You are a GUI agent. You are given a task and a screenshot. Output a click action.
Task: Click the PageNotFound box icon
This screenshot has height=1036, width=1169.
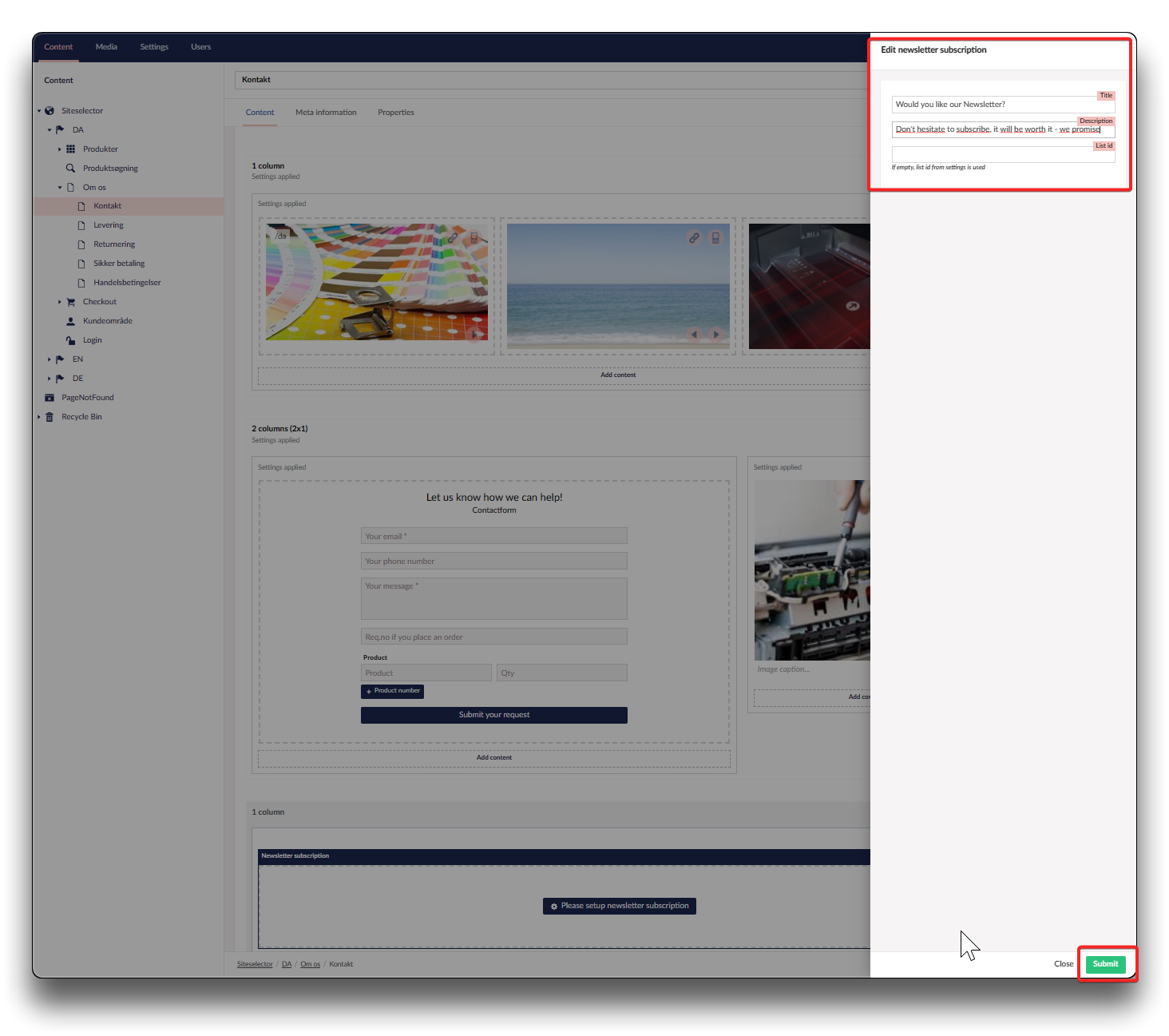pyautogui.click(x=50, y=398)
